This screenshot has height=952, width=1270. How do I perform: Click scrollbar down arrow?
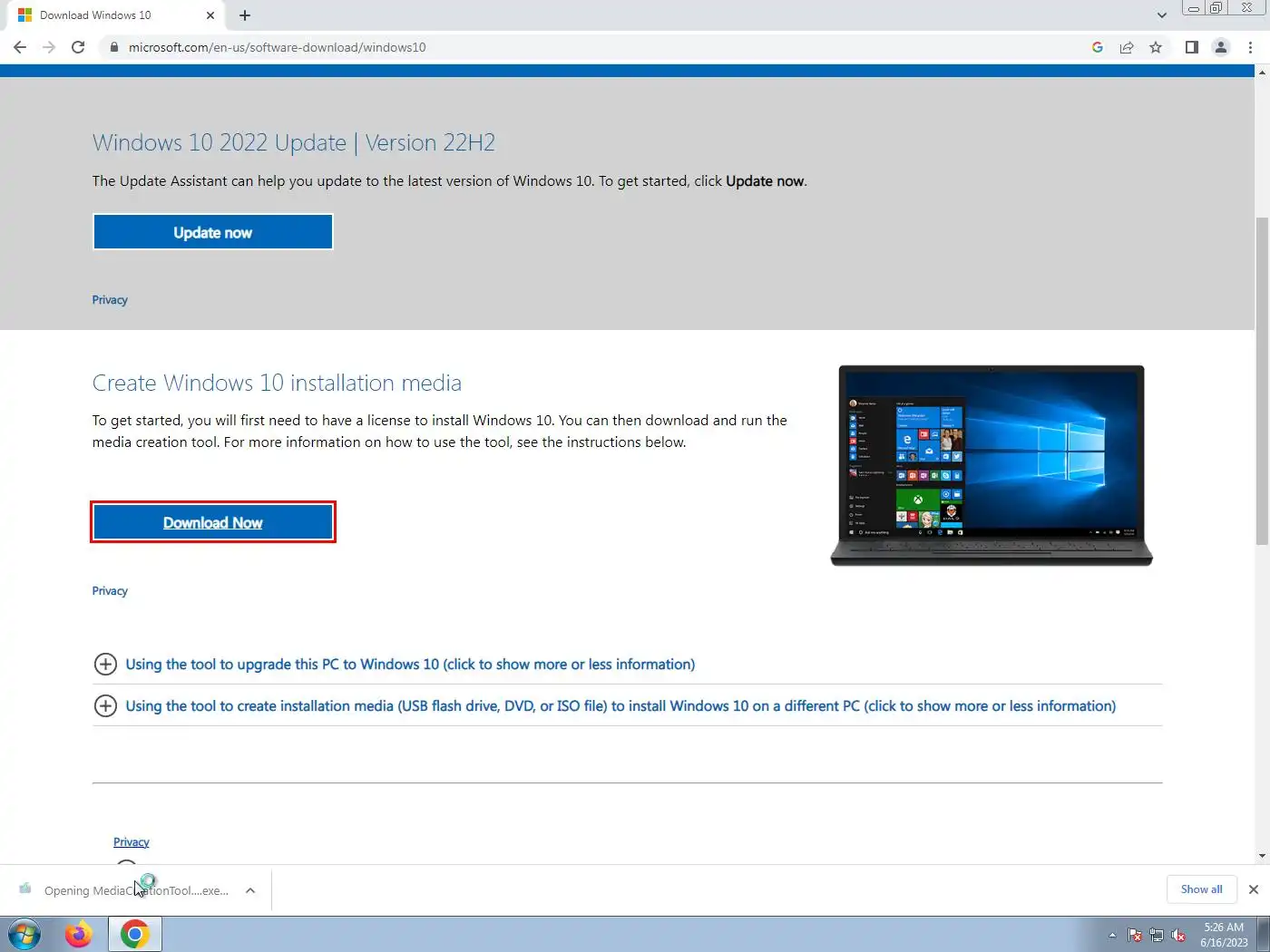coord(1262,856)
